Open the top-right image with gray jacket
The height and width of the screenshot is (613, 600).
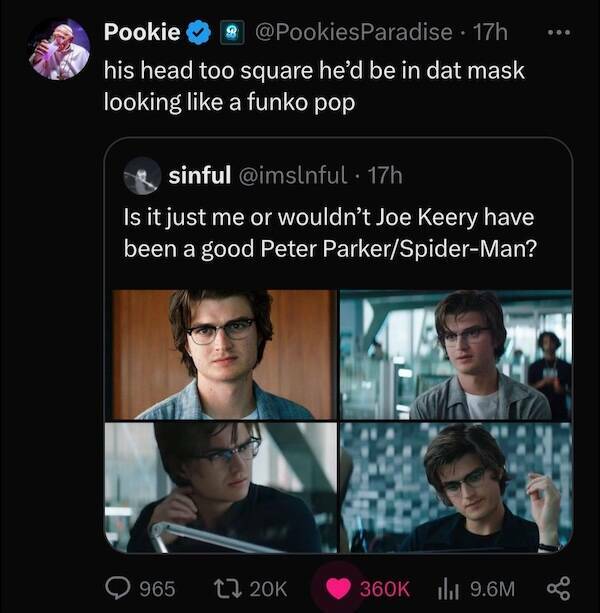[x=456, y=354]
